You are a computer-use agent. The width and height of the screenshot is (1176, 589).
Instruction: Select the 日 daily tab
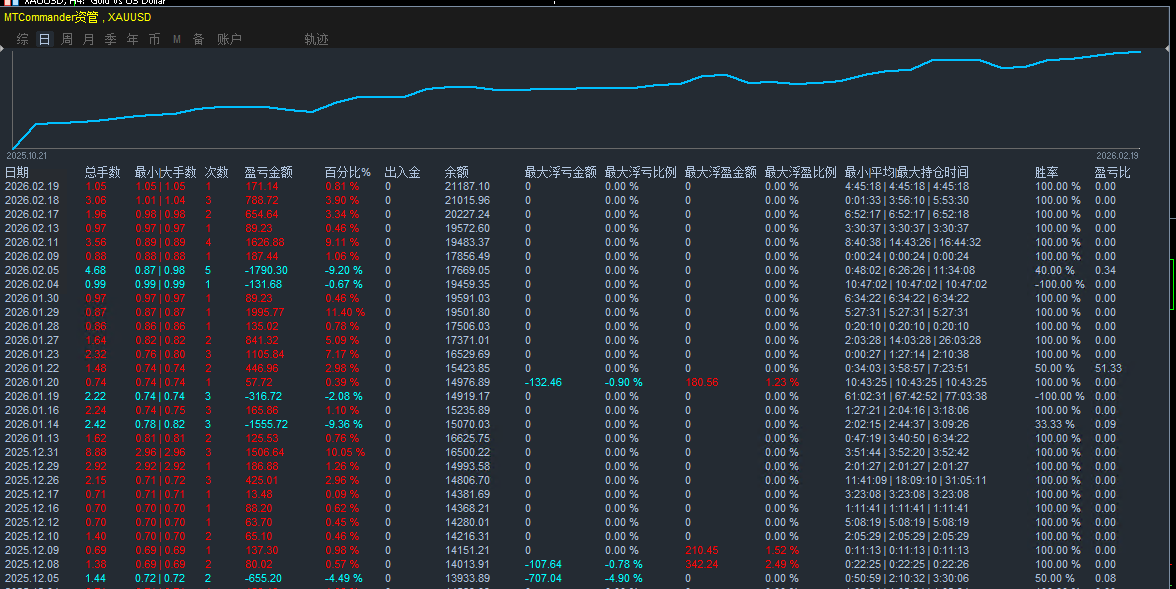pos(44,39)
